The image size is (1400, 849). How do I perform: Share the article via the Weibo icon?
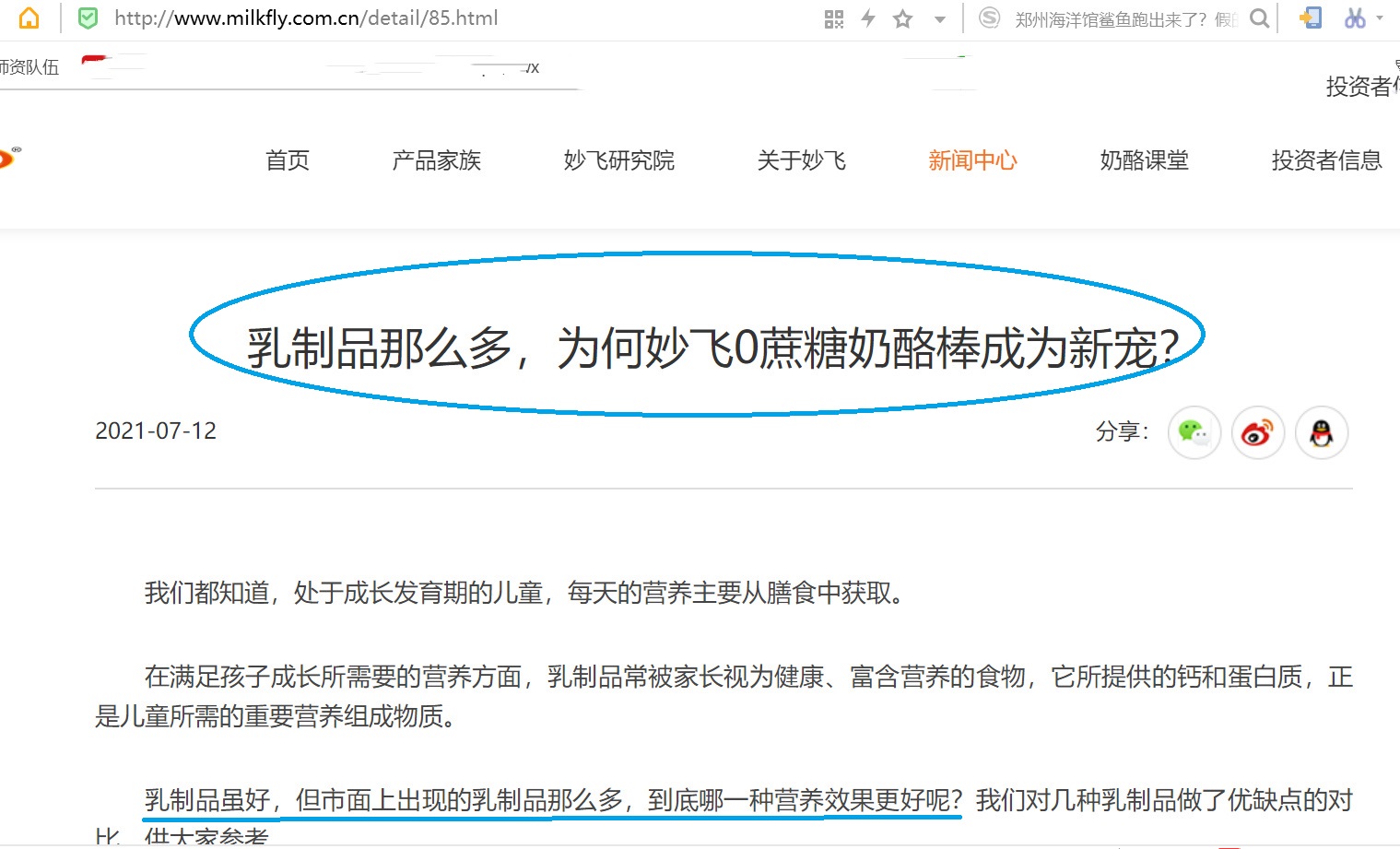1257,432
